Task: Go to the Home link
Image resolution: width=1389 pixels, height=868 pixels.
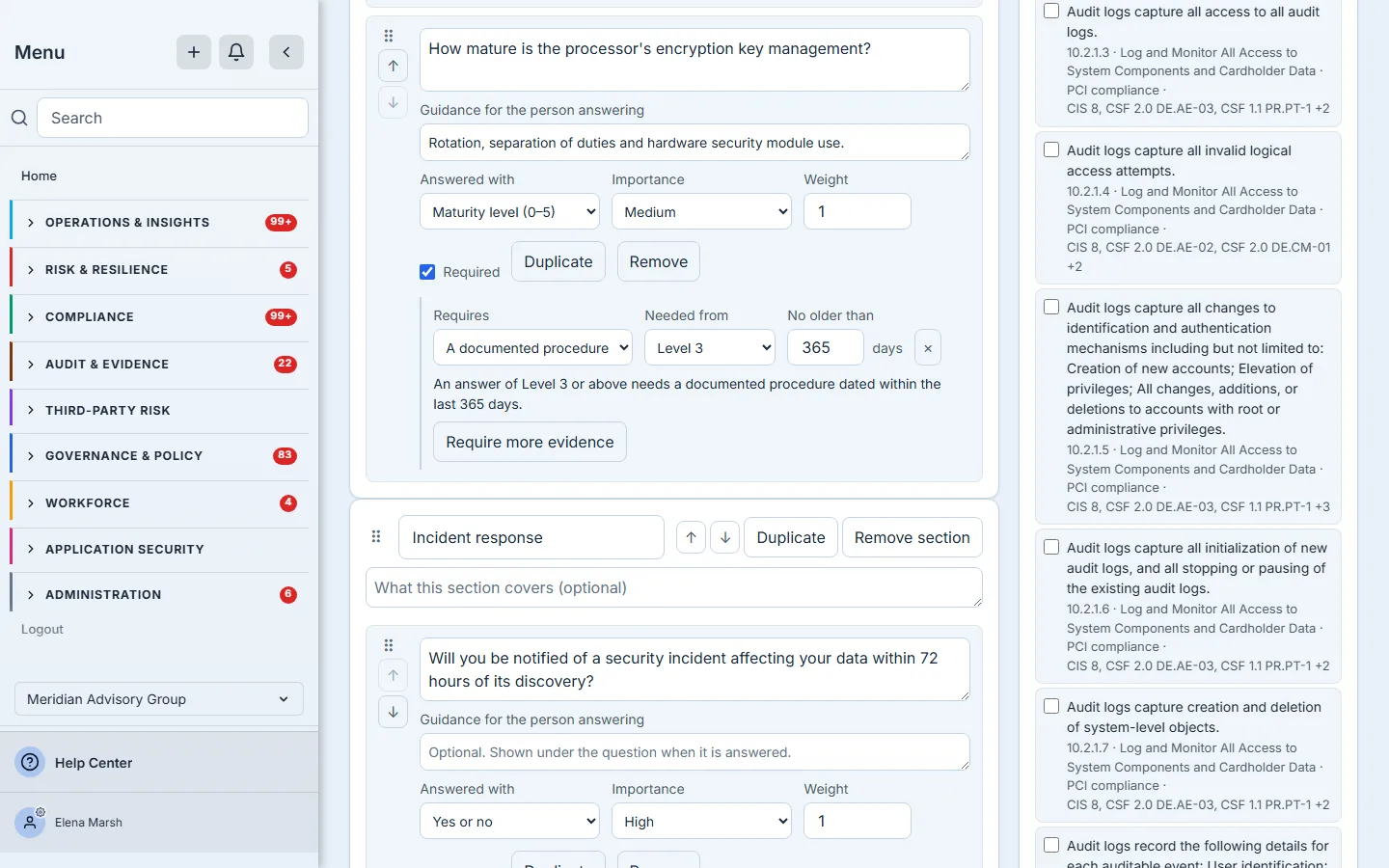Action: point(39,176)
